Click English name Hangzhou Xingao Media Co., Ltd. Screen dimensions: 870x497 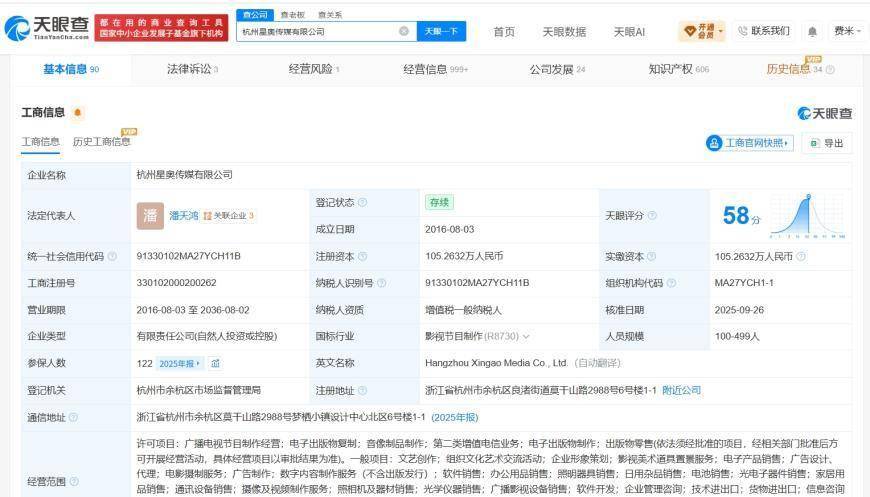pyautogui.click(x=497, y=363)
